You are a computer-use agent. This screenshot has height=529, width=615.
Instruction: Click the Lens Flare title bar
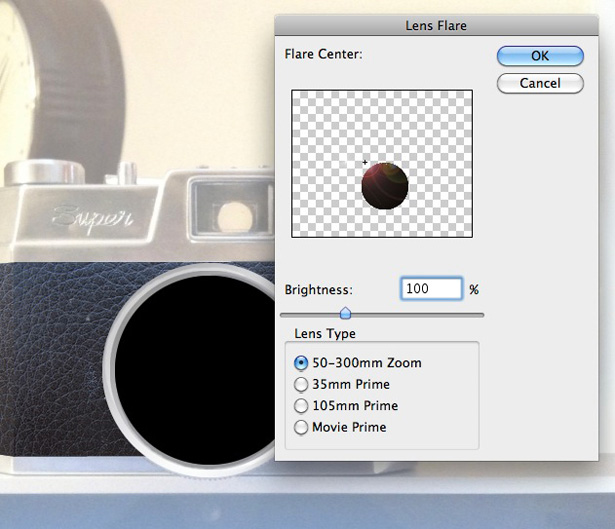(437, 25)
